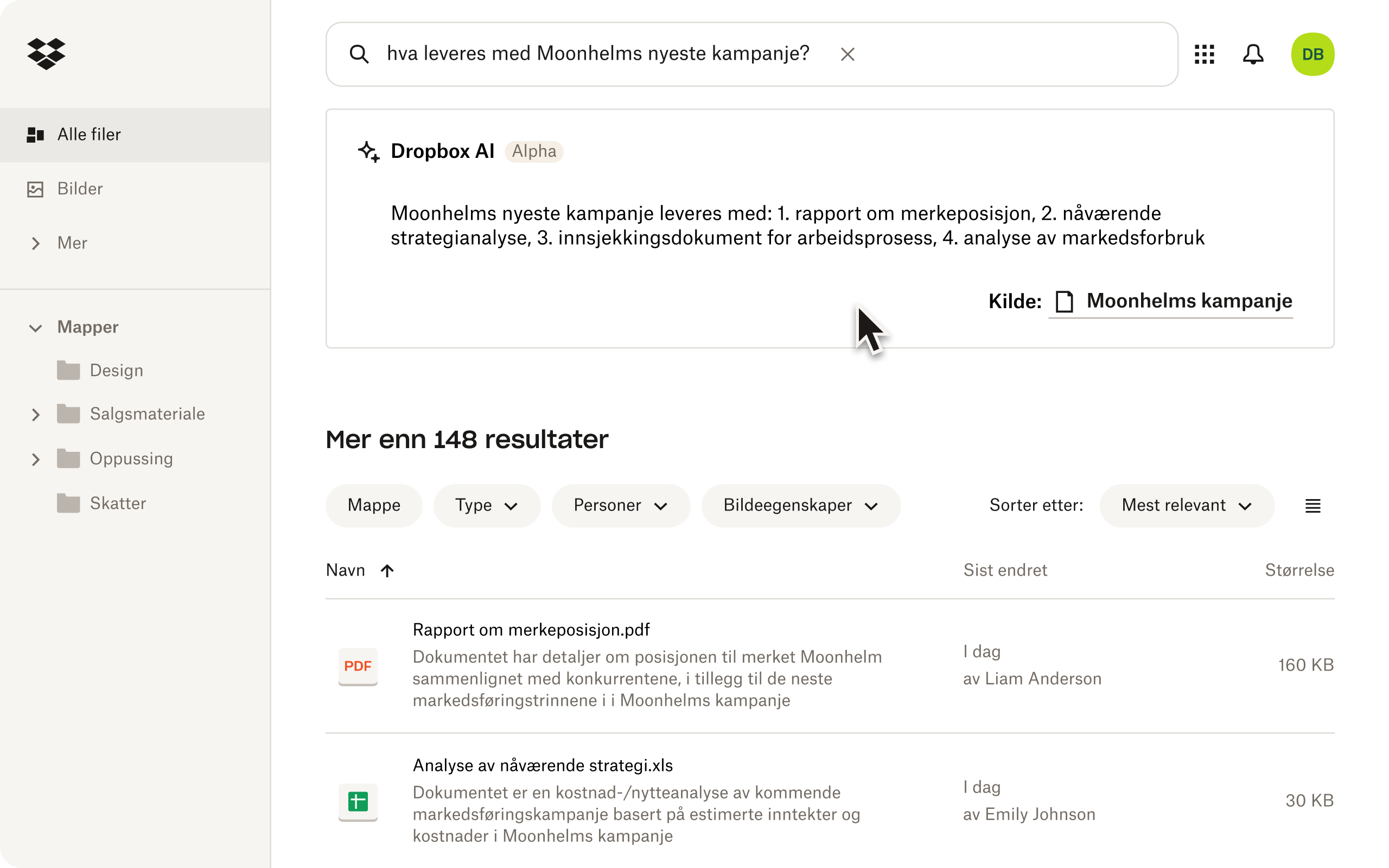The image size is (1389, 868).
Task: Sort by Navn column header
Action: click(x=346, y=570)
